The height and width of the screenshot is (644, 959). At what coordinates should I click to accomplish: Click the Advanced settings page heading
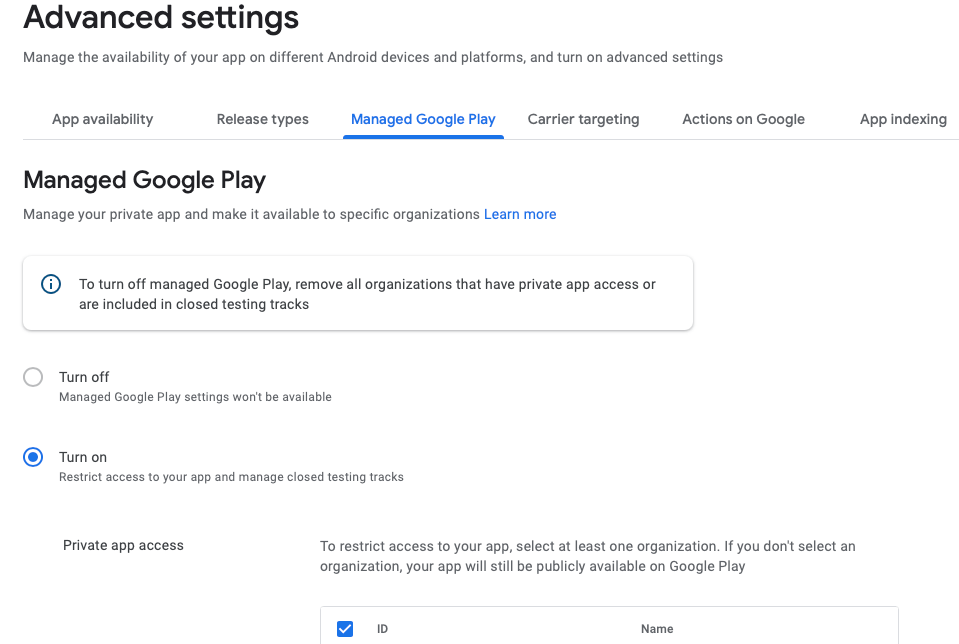160,18
